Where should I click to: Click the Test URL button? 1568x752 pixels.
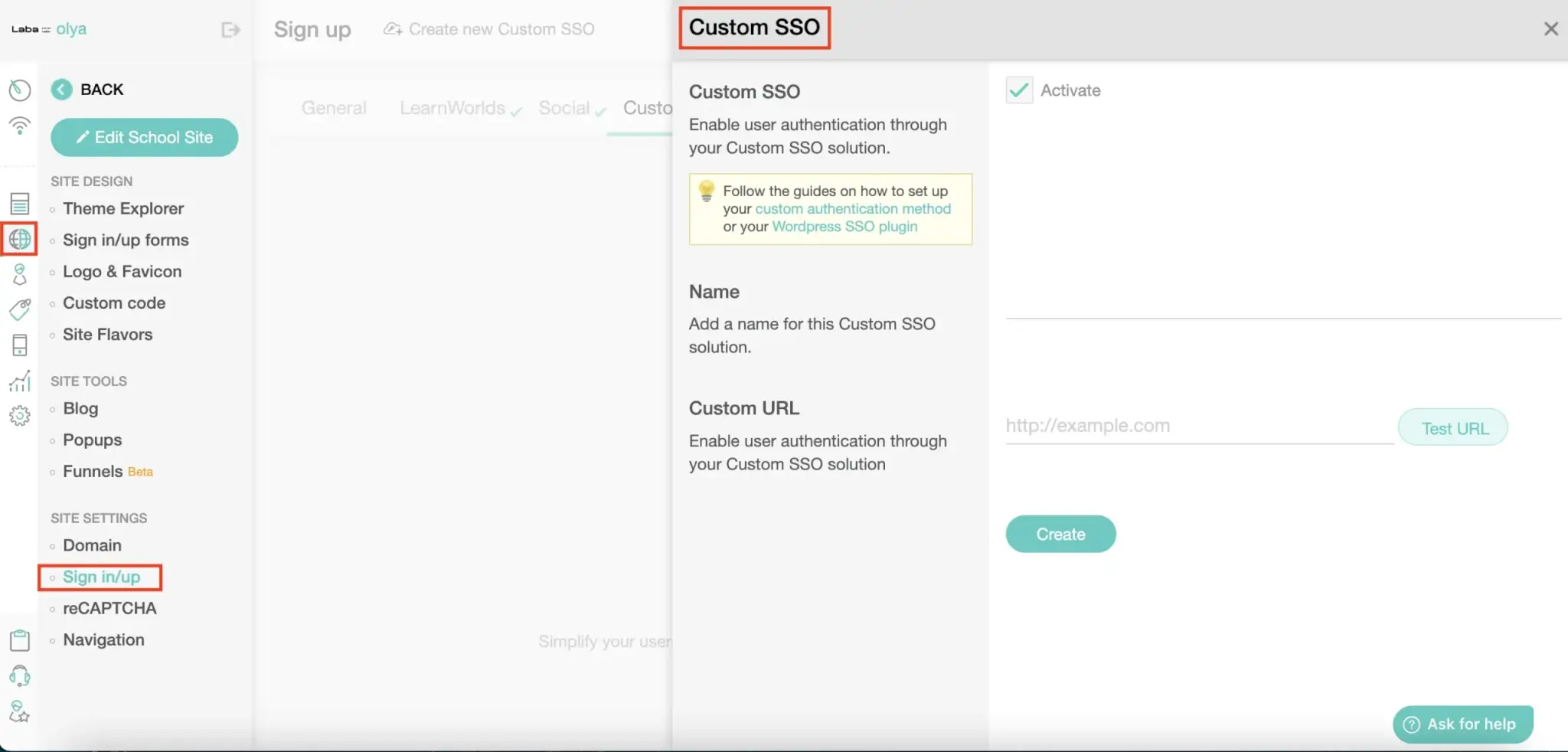pos(1453,427)
